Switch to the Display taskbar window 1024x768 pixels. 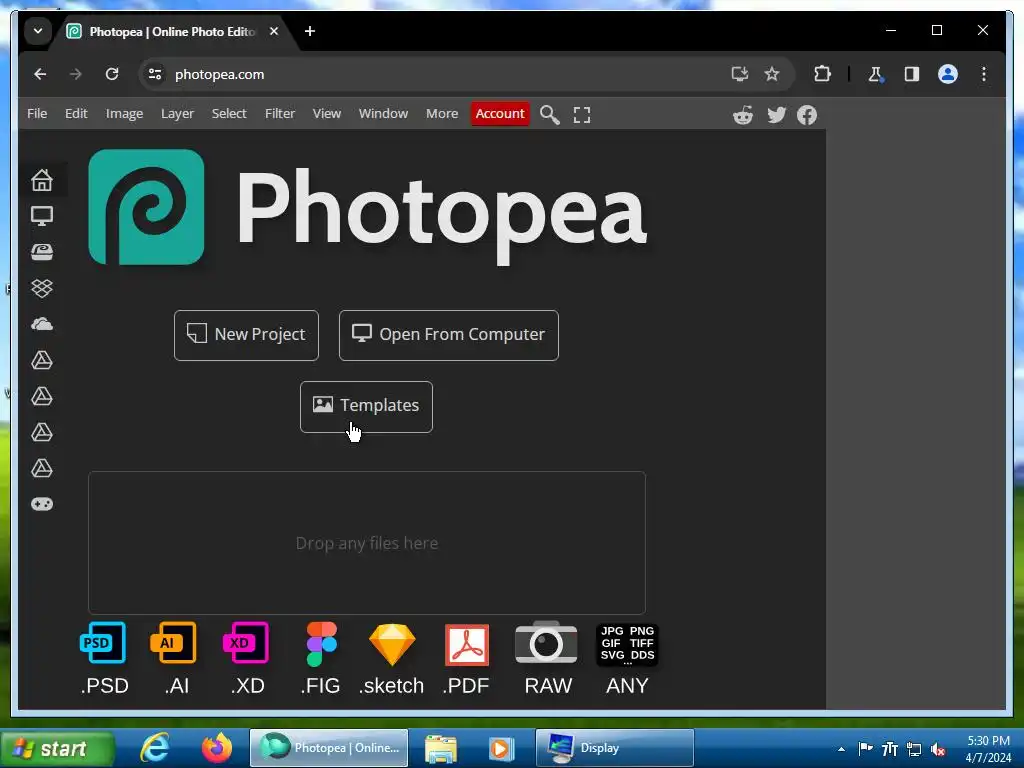pos(615,748)
